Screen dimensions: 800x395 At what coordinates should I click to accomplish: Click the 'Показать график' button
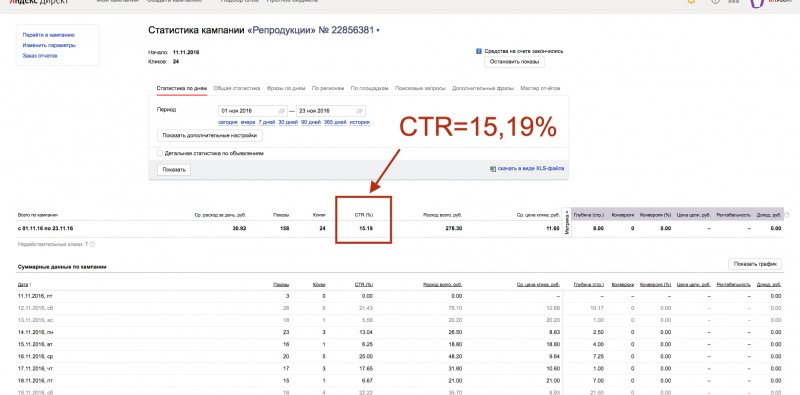click(755, 264)
